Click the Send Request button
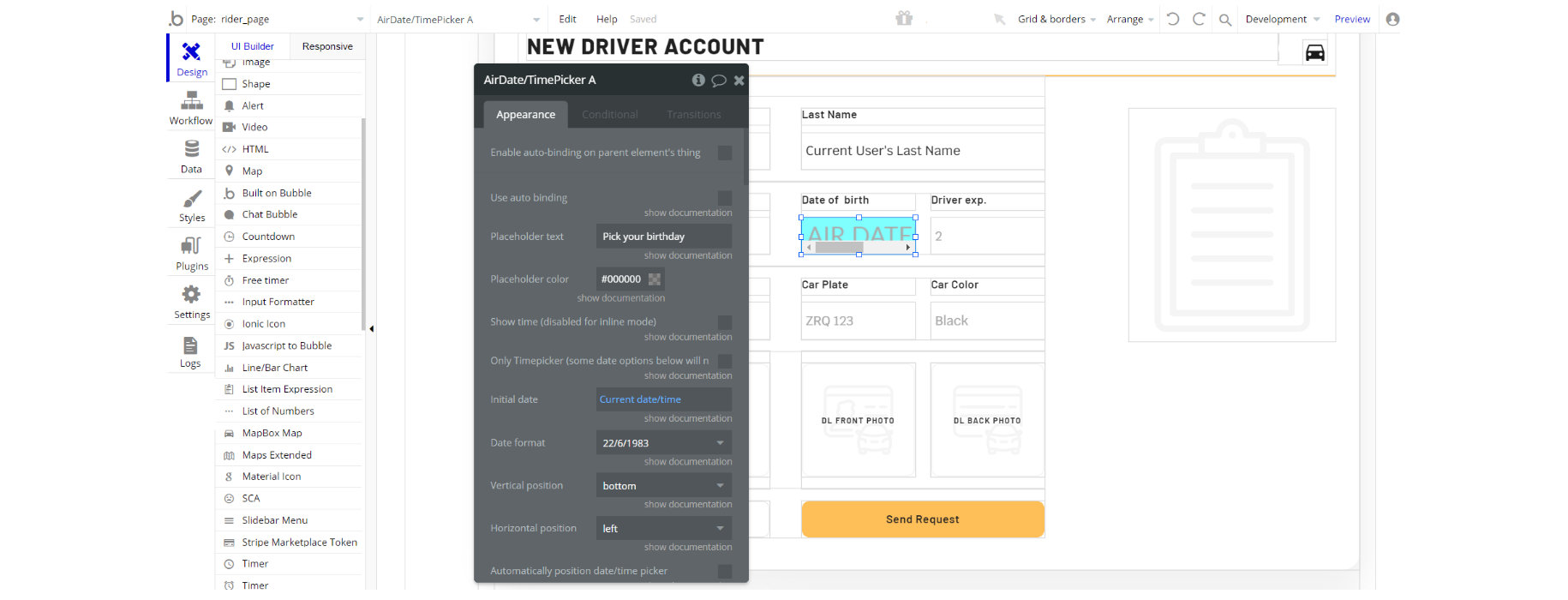Viewport: 1568px width, 600px height. click(x=923, y=519)
